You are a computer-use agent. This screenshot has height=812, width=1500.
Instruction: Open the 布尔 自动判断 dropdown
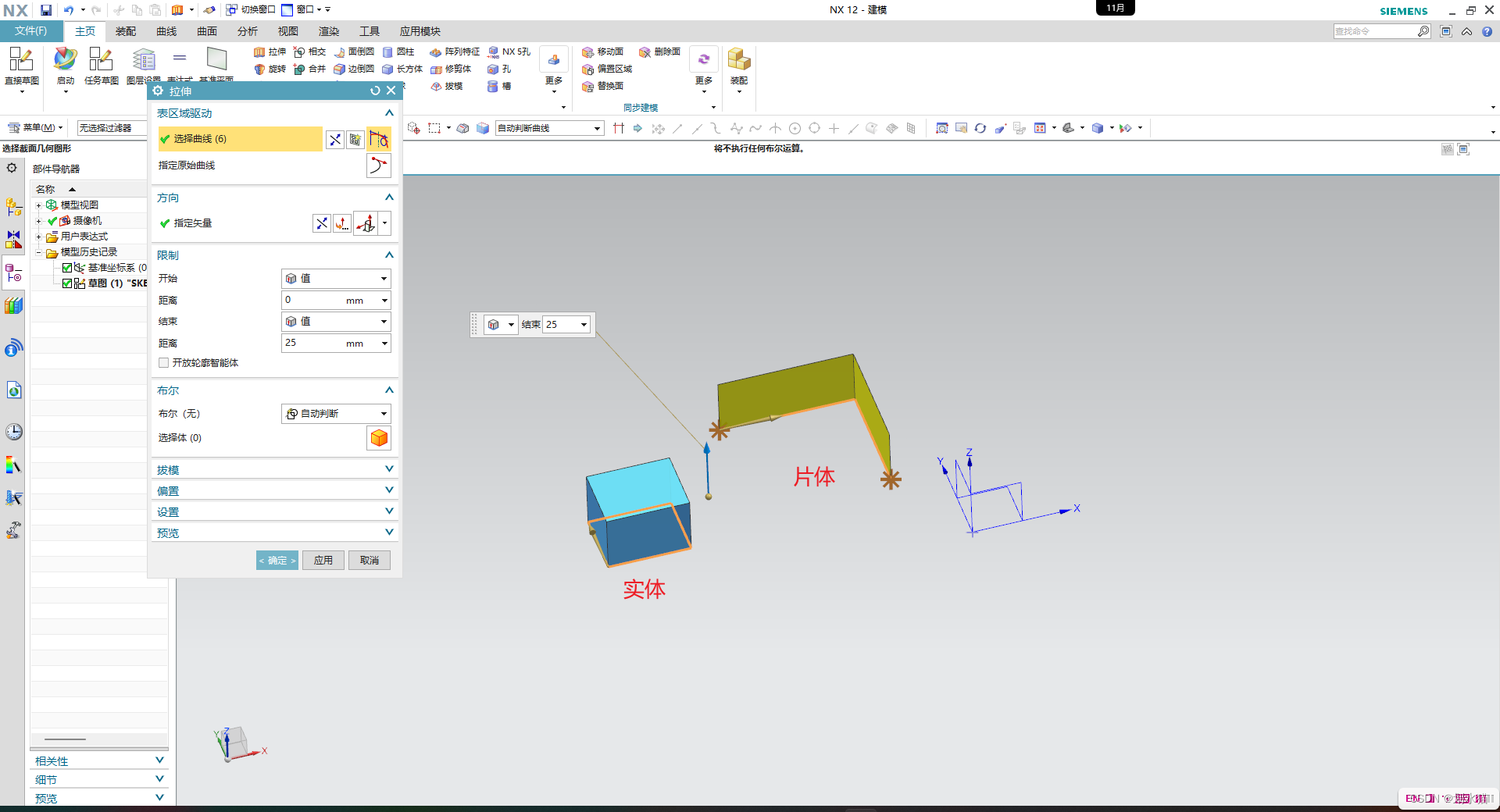[336, 414]
